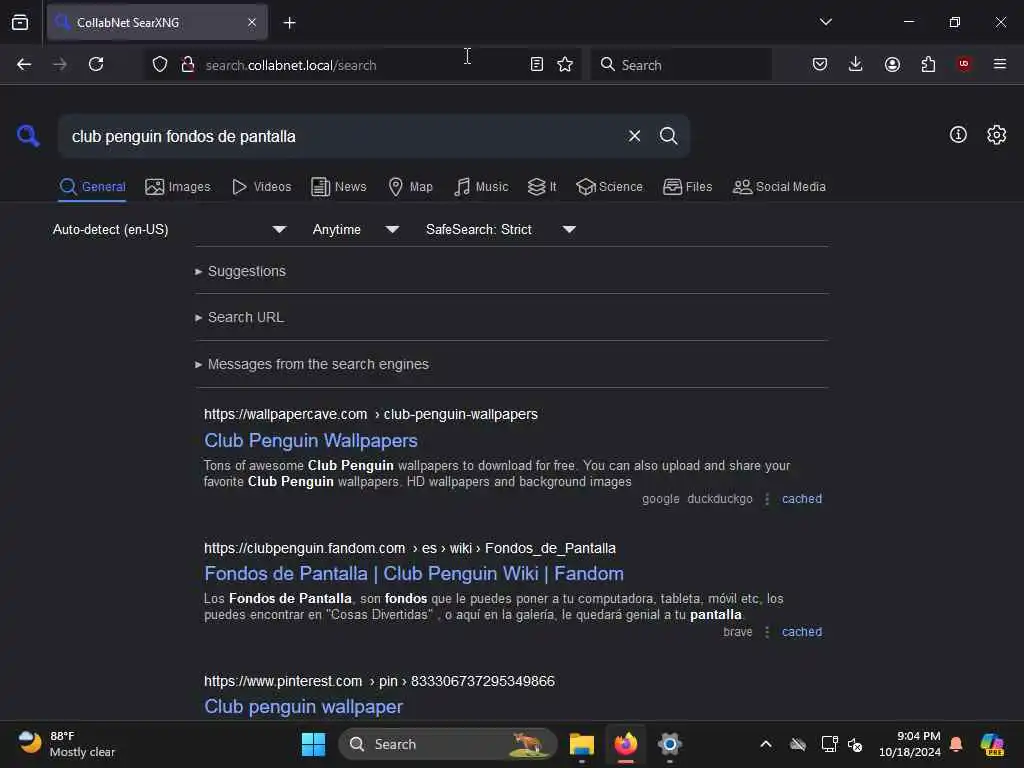The image size is (1024, 768).
Task: Switch to the Map category
Action: (x=410, y=187)
